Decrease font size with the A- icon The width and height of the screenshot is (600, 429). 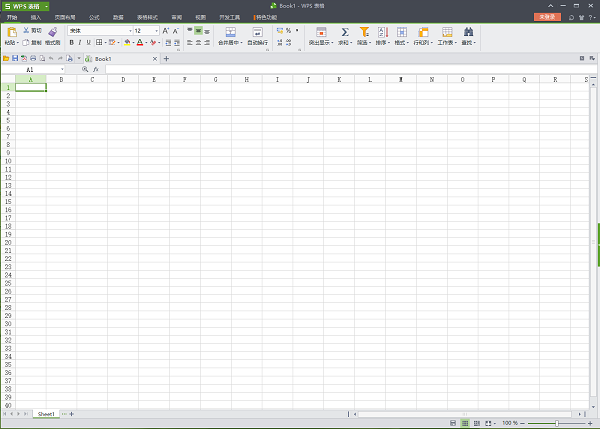[176, 31]
